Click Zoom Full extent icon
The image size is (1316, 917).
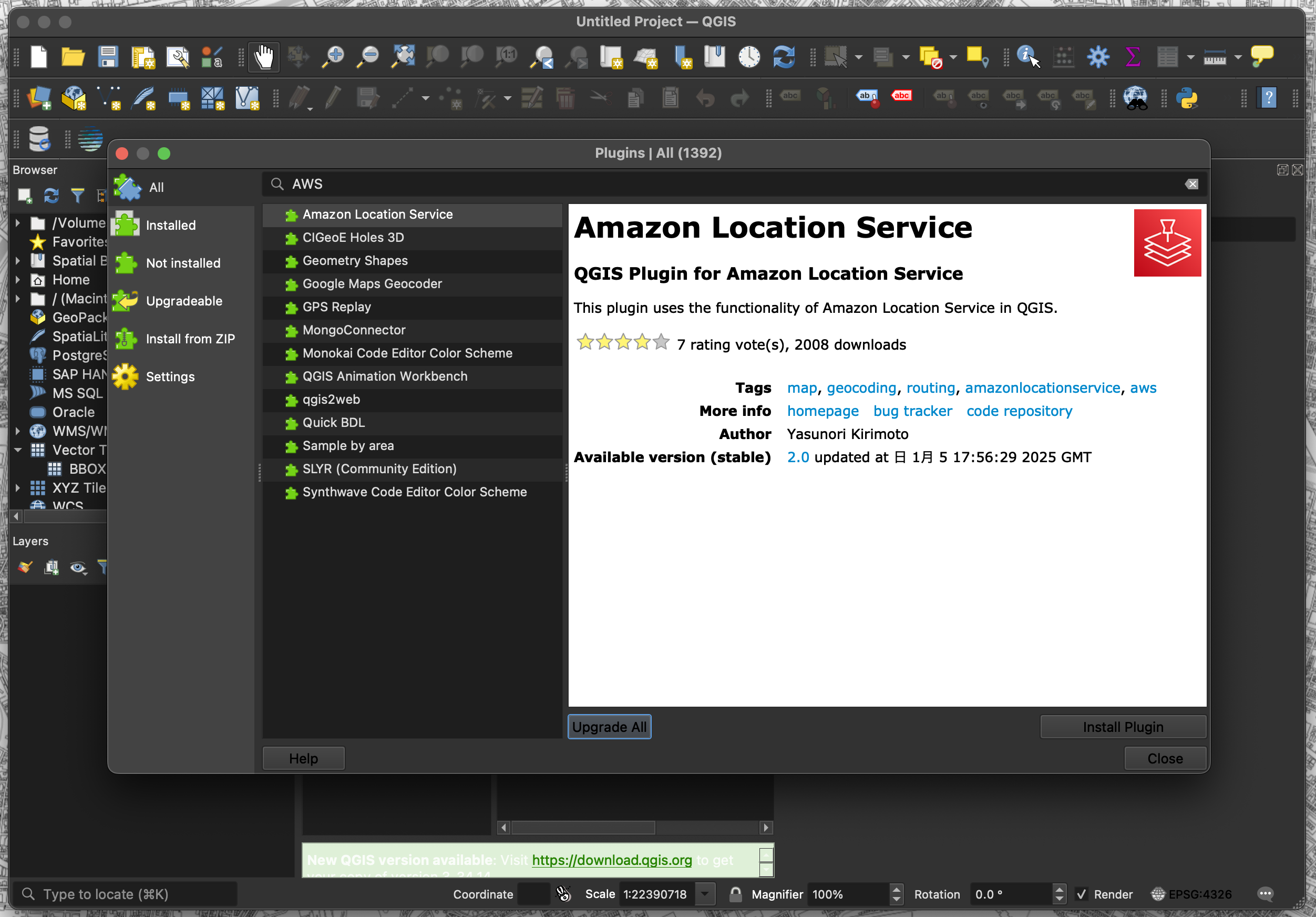point(403,57)
